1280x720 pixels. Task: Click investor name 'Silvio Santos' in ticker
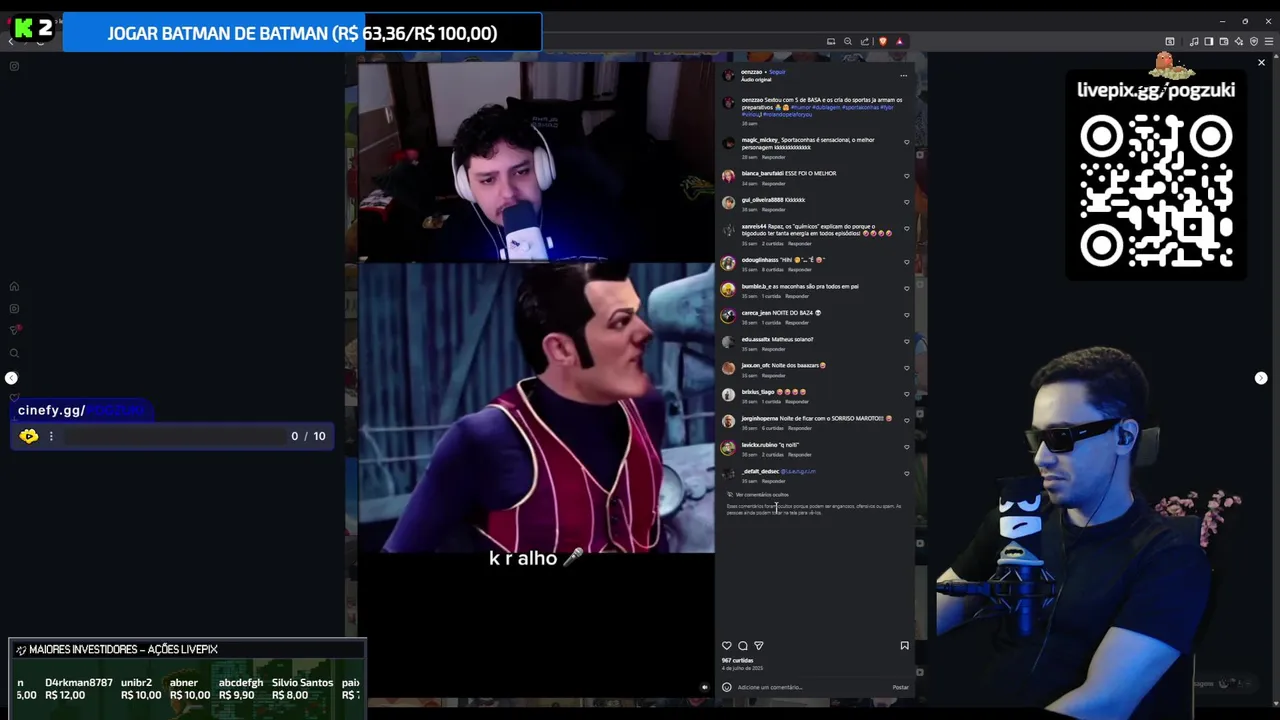tap(302, 683)
